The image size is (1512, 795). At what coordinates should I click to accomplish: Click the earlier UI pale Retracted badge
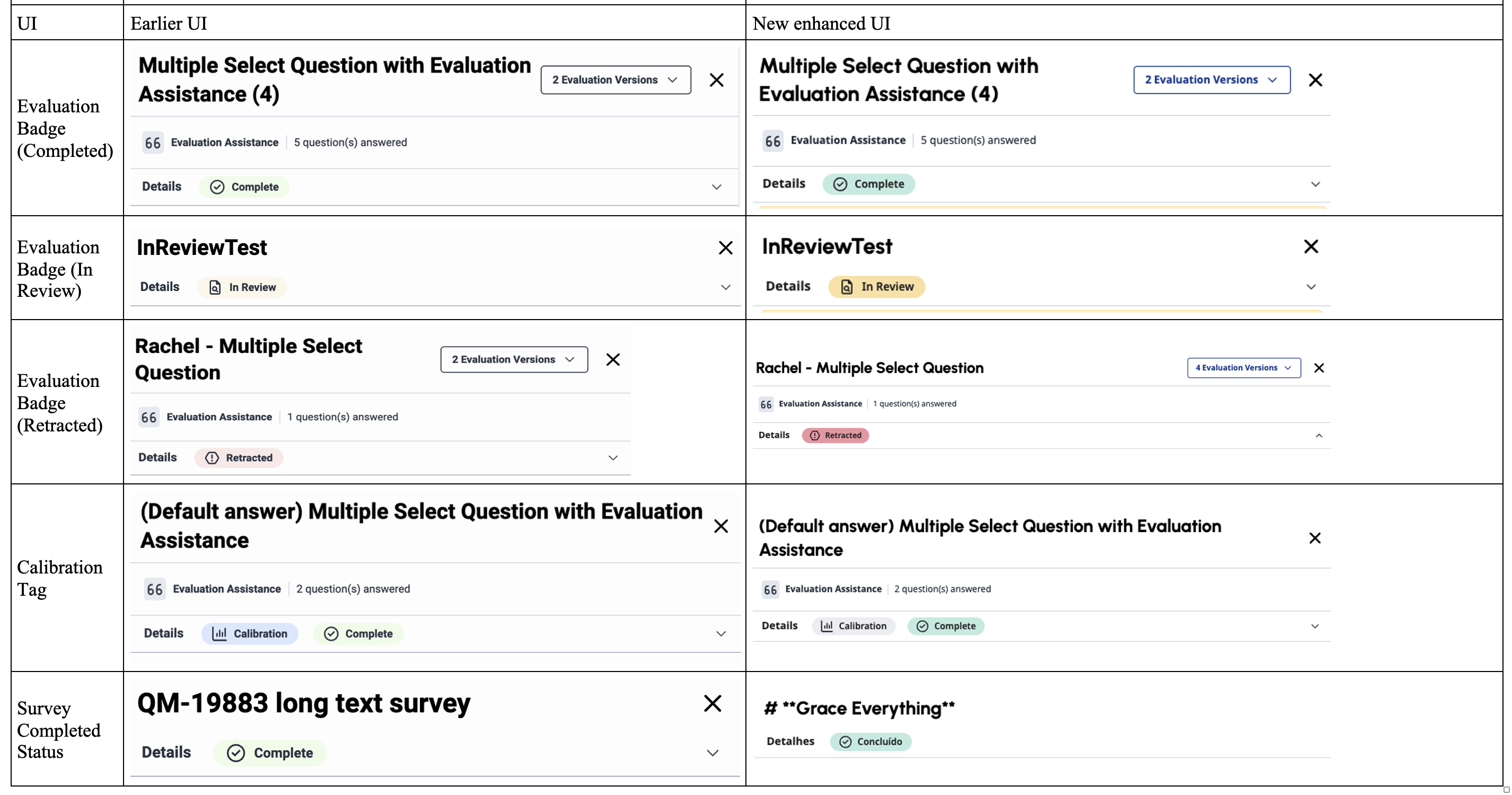[x=239, y=457]
